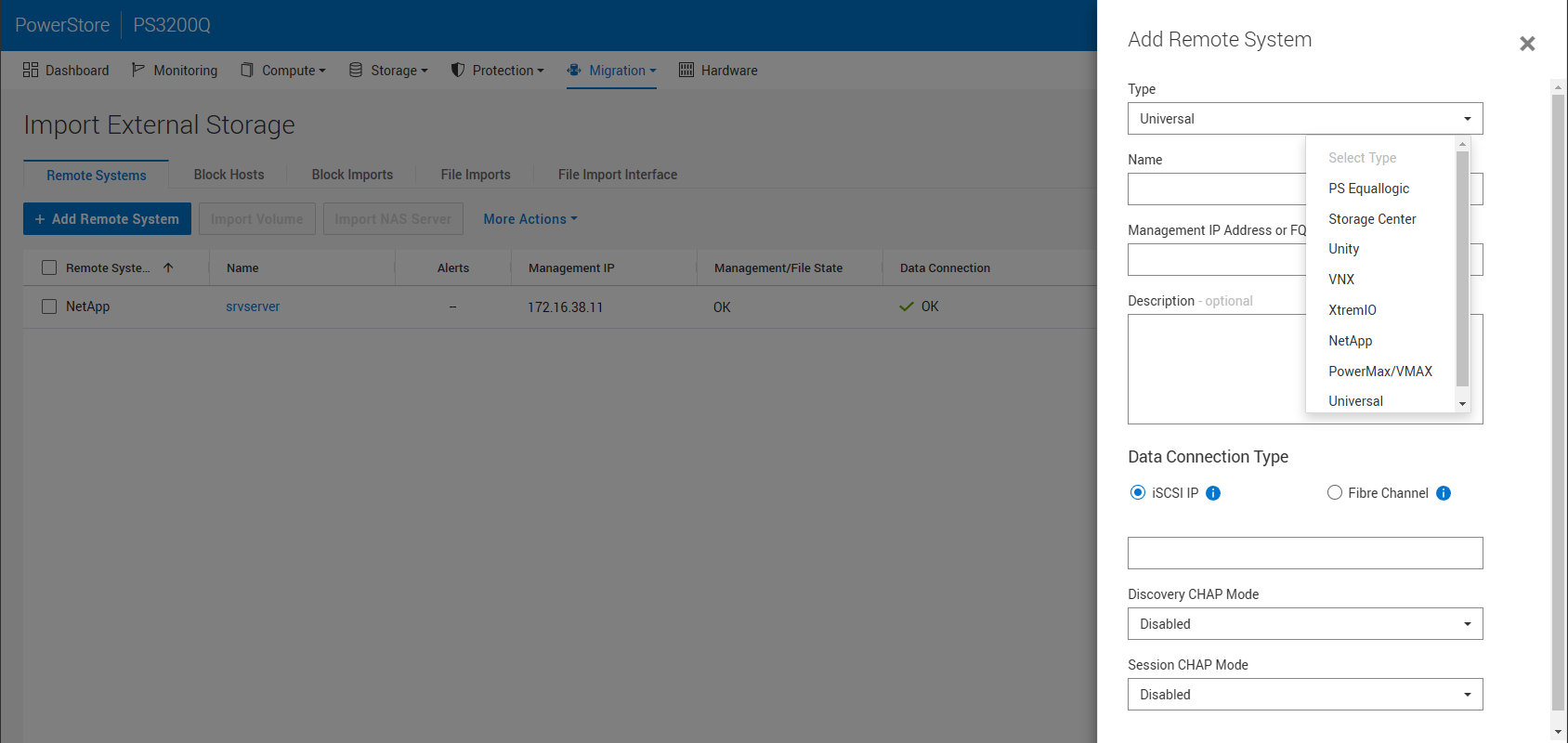Click the side panel scrollbar down arrow
The image size is (1568, 743).
[x=1559, y=732]
